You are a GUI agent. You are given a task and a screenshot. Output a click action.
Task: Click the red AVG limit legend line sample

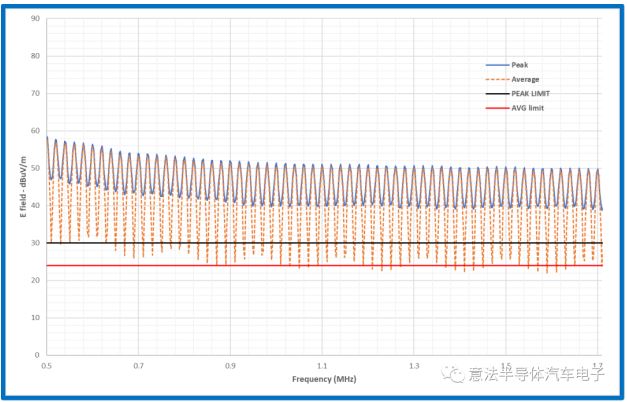(x=494, y=107)
